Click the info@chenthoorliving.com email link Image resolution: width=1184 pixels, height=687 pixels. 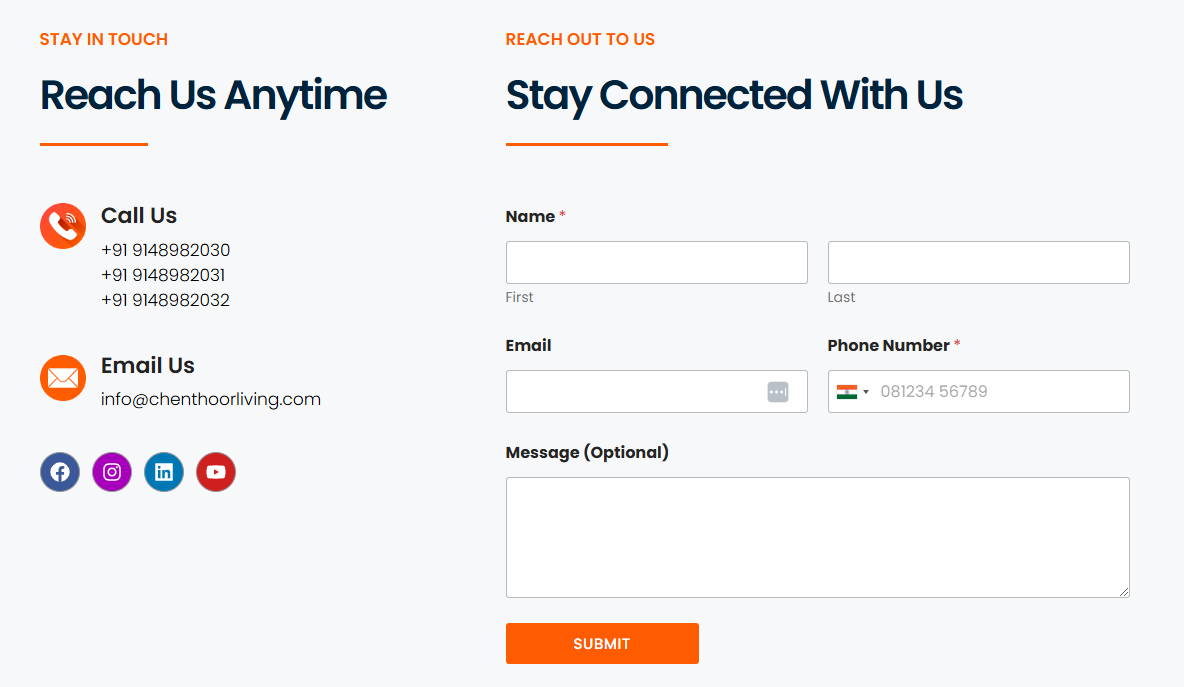pos(211,399)
